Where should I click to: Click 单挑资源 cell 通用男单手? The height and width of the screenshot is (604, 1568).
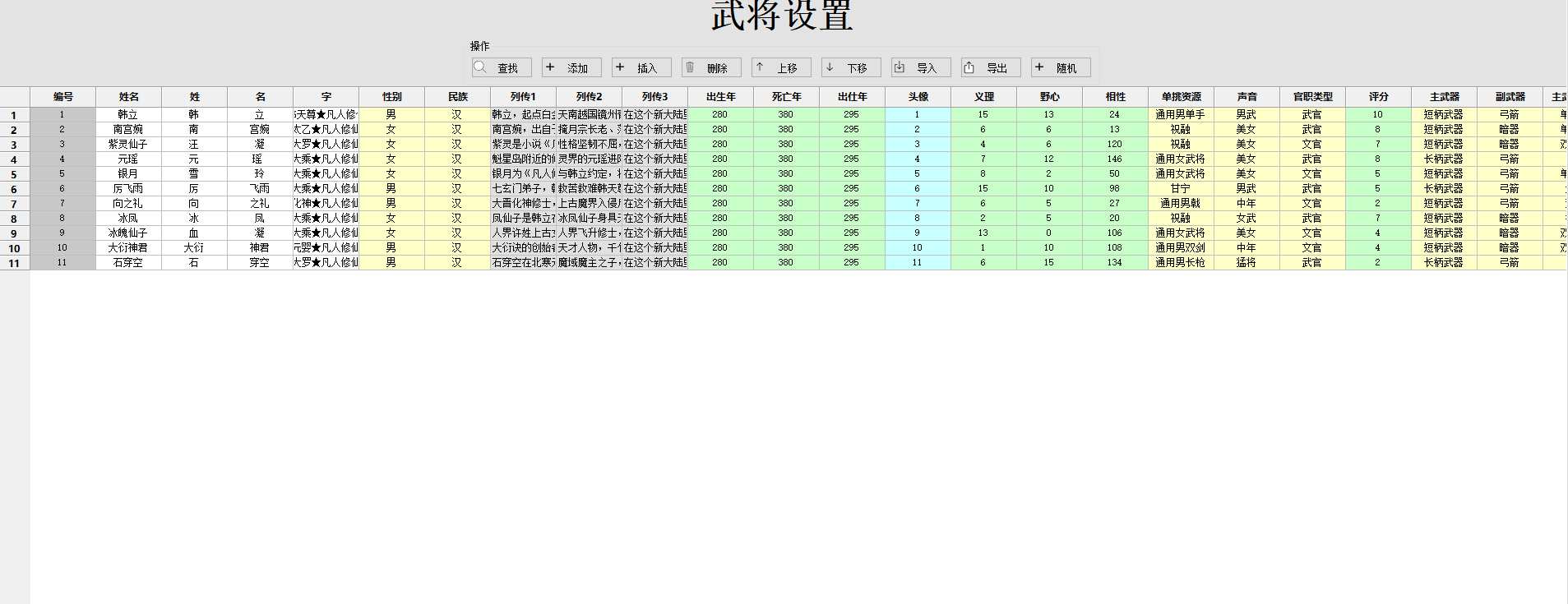tap(1182, 115)
